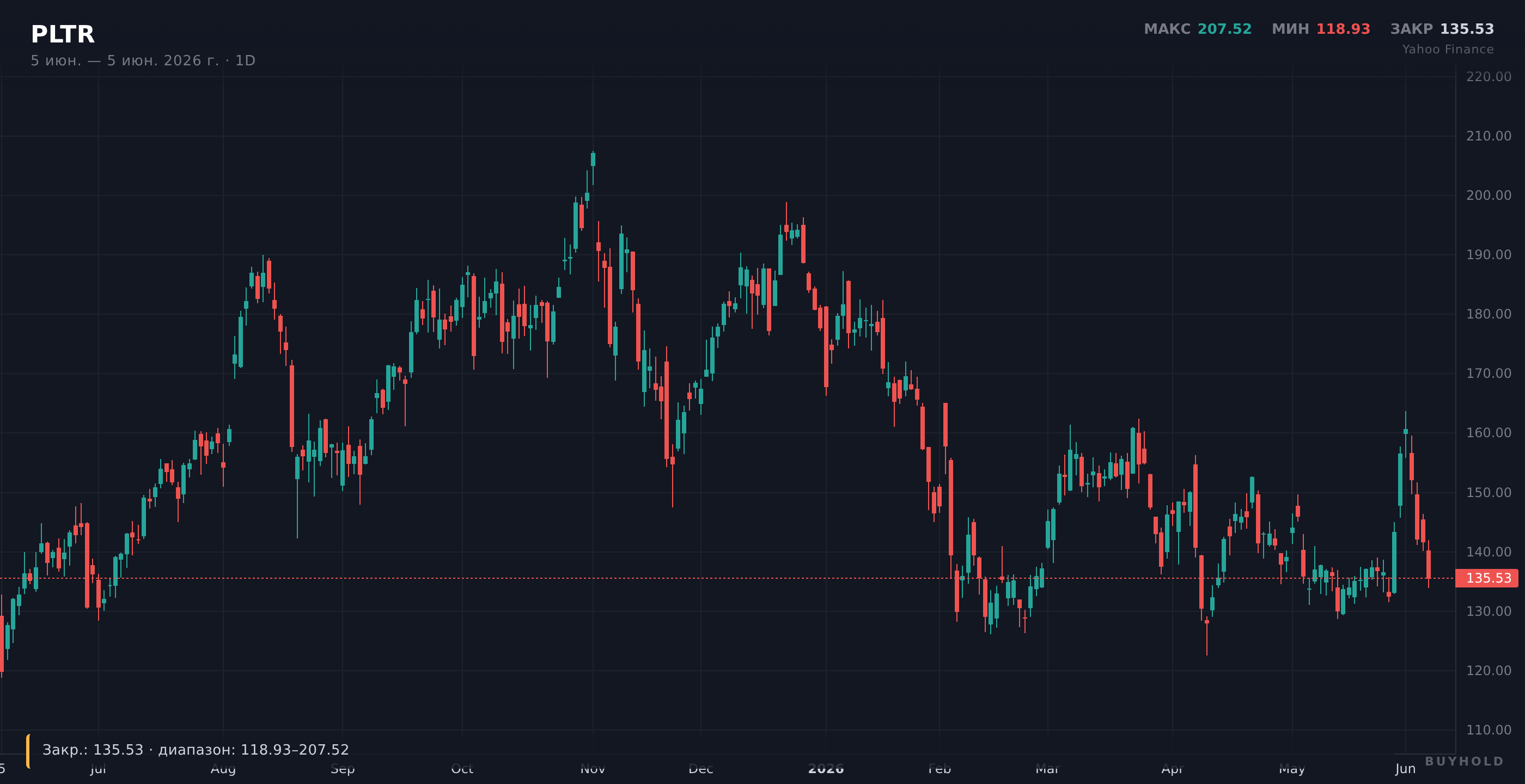Click the Yahoo Finance source label
Viewport: 1525px width, 784px height.
[x=1448, y=50]
